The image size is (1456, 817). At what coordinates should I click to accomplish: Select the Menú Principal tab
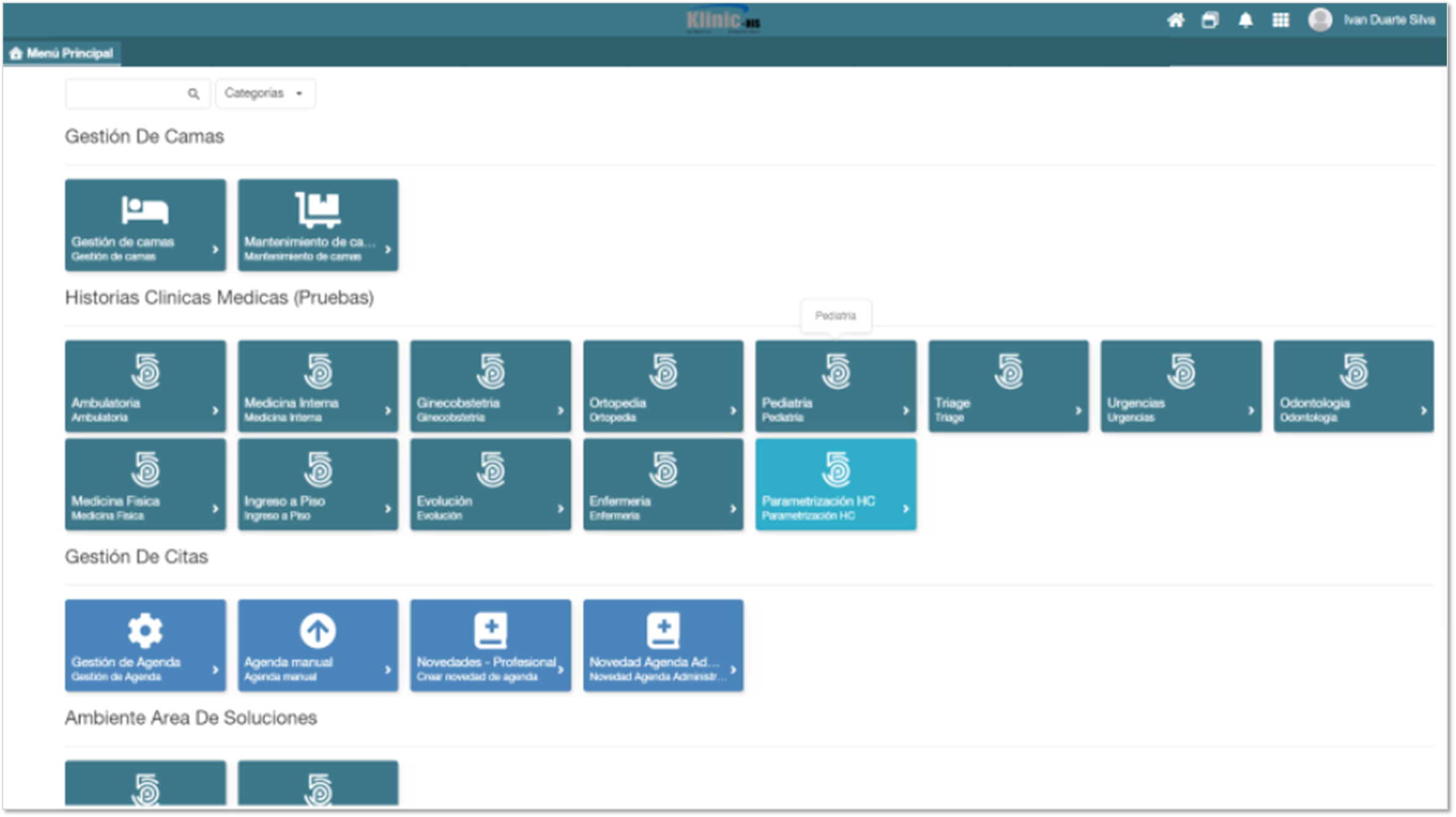pyautogui.click(x=62, y=53)
